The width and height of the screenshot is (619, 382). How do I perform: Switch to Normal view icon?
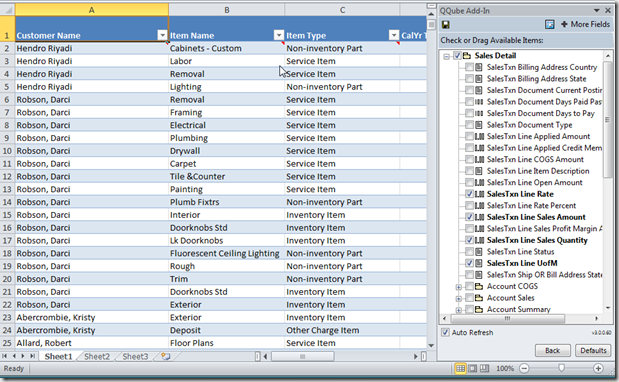[460, 369]
